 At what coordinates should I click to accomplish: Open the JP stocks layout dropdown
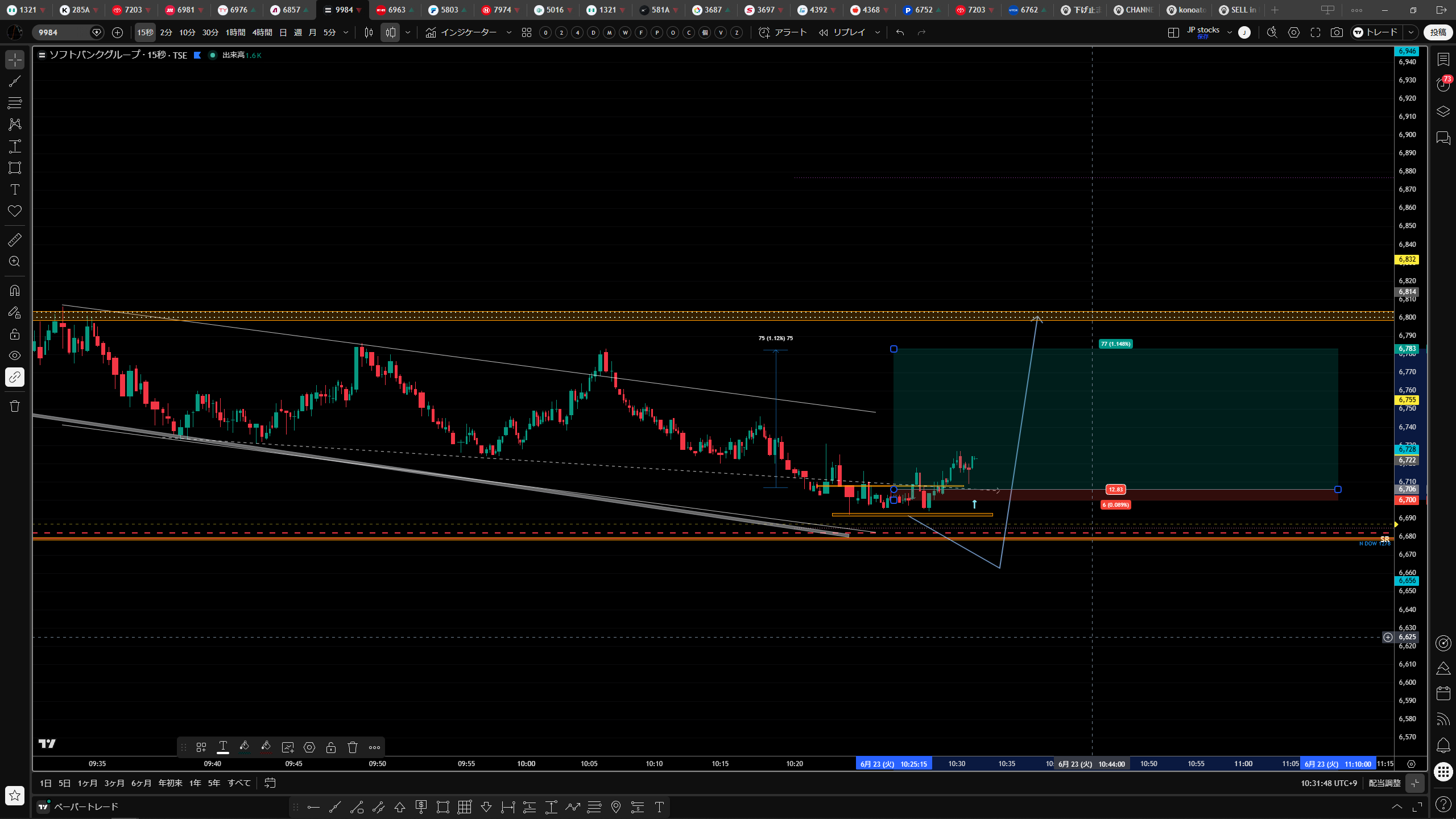[x=1229, y=32]
